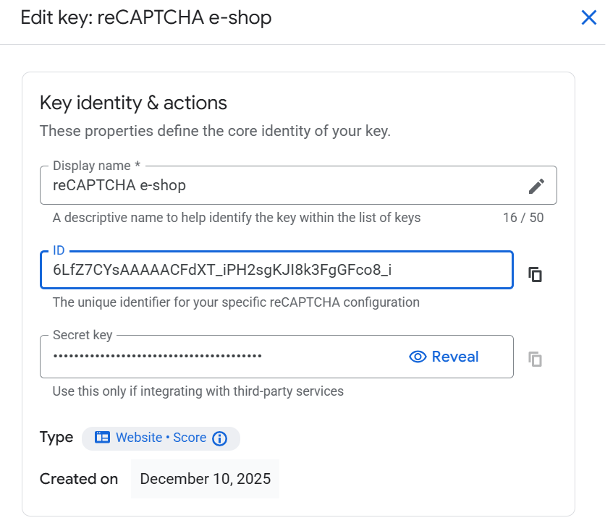
Task: Click the pencil edit icon for Display name
Action: (537, 186)
